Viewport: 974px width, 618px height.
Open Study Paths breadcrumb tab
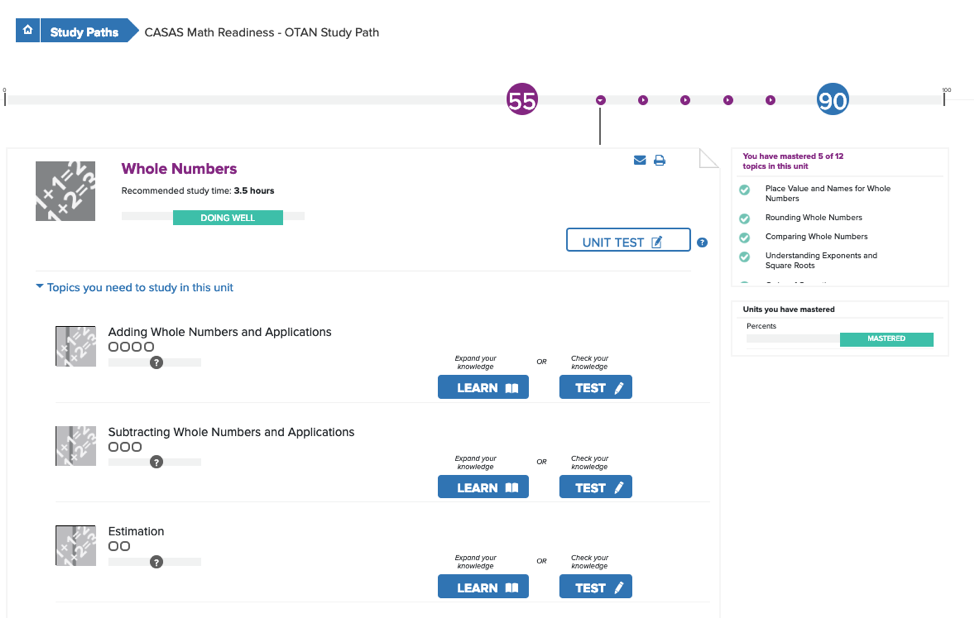coord(84,32)
